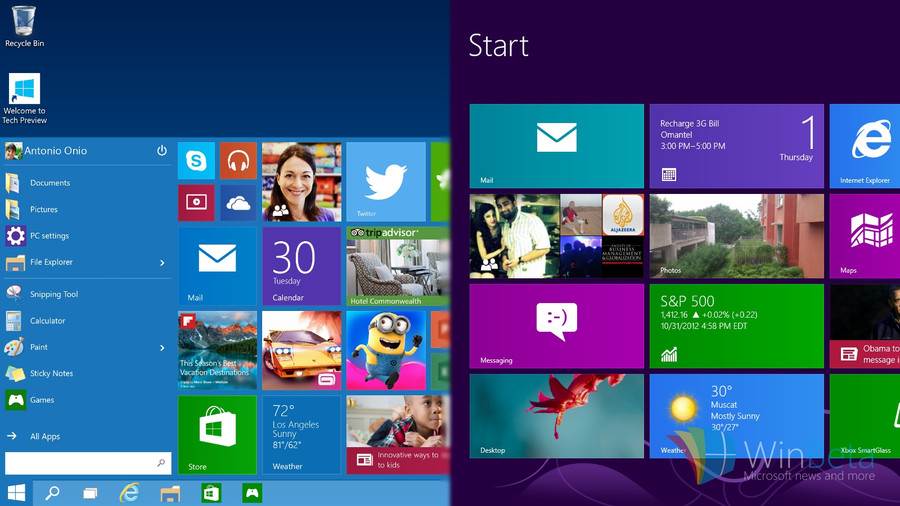This screenshot has height=506, width=900.
Task: Open the Desktop tile
Action: [557, 416]
